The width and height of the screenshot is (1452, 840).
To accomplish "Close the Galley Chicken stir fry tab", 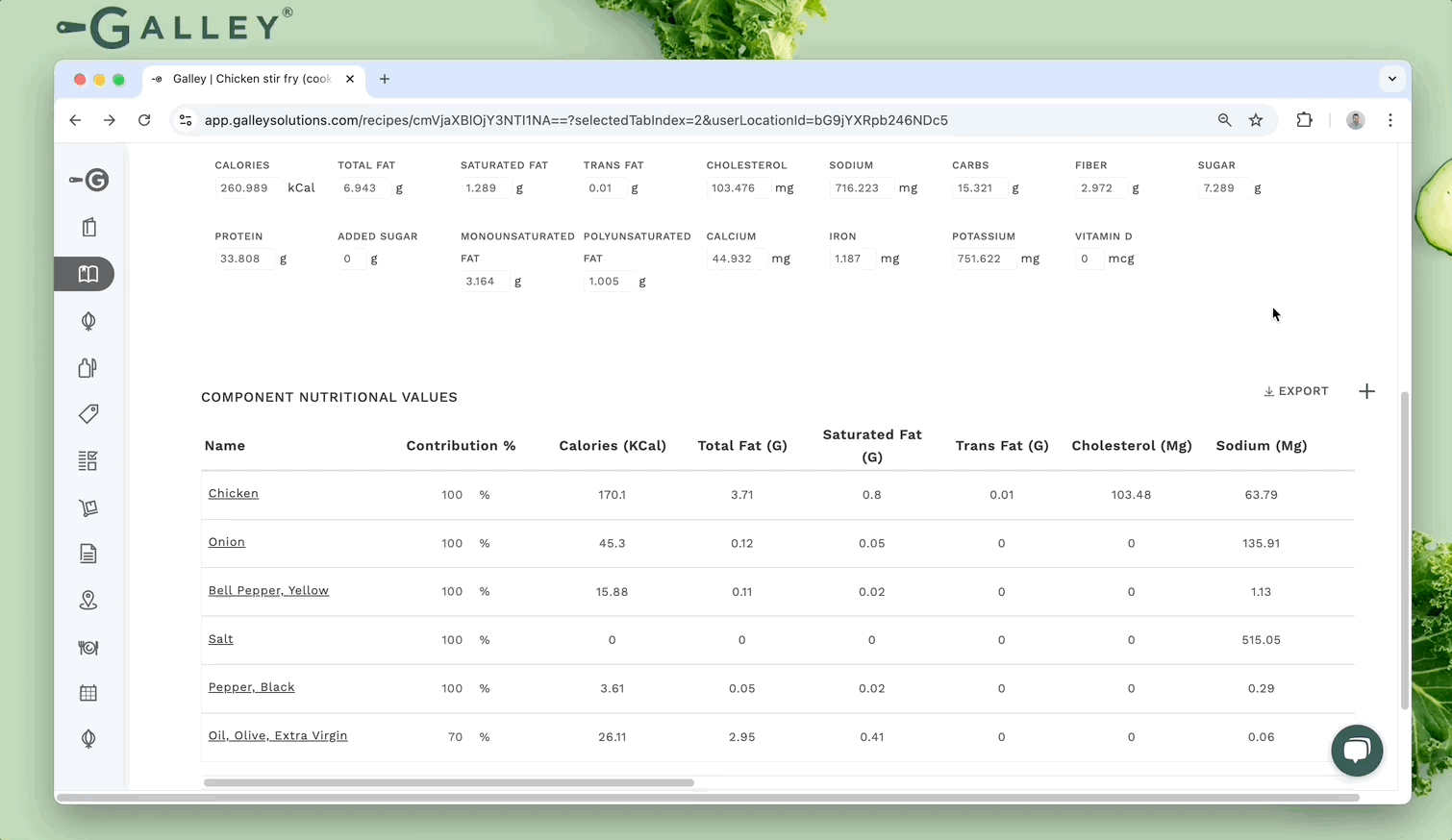I will (x=350, y=79).
